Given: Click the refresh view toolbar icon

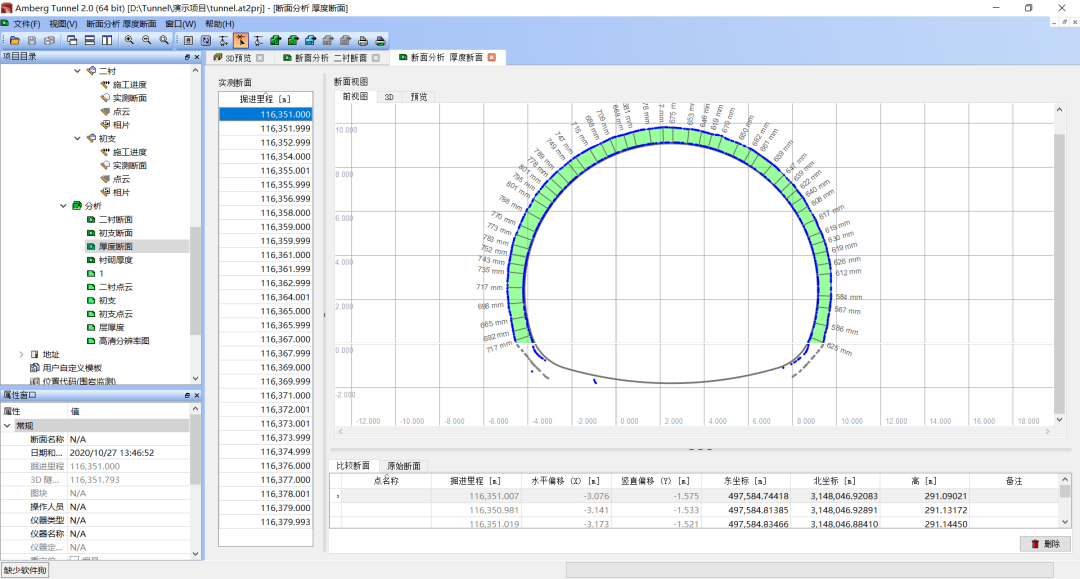Looking at the screenshot, I should click(206, 41).
